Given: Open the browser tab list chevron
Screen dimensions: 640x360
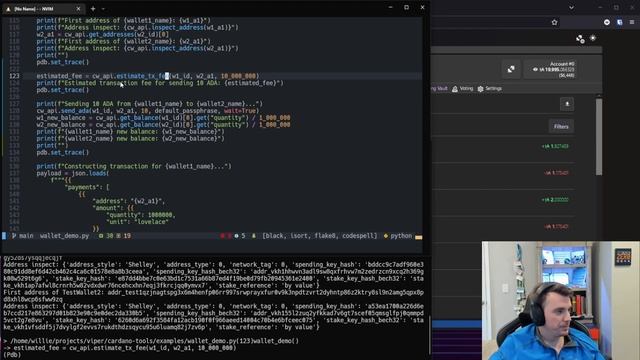Looking at the screenshot, I should 571,7.
